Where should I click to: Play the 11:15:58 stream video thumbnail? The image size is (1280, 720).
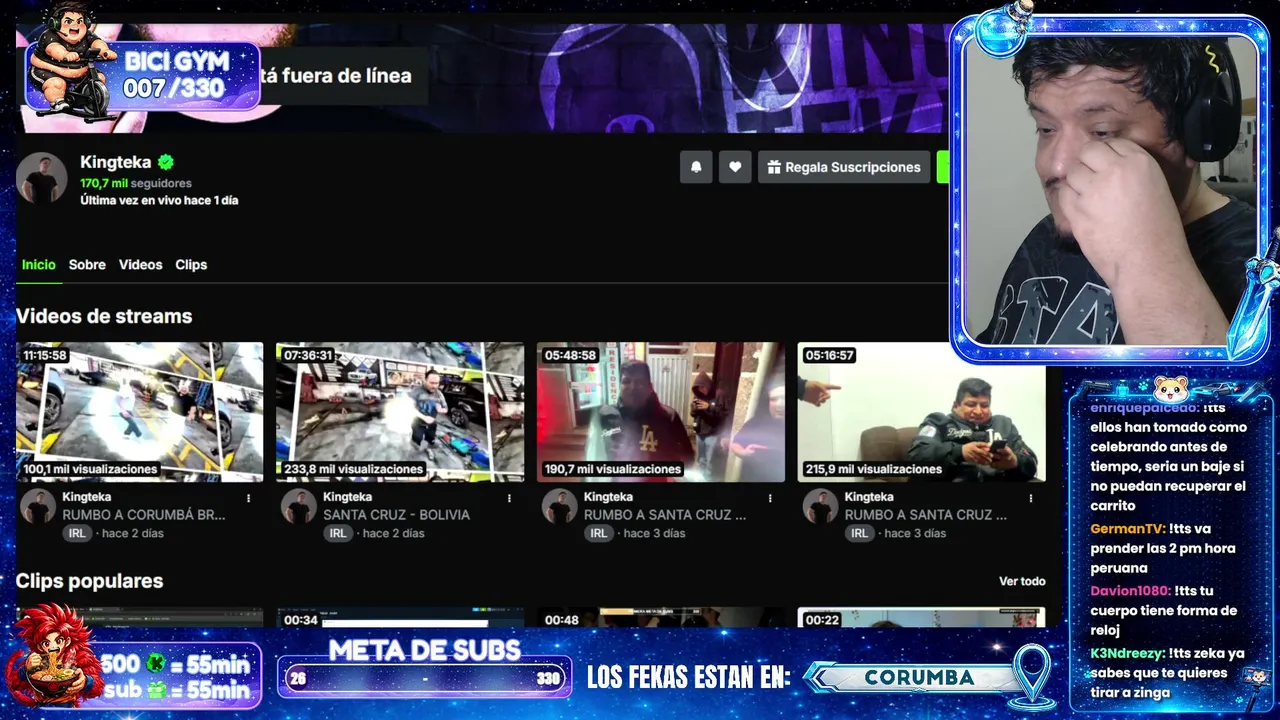coord(140,412)
